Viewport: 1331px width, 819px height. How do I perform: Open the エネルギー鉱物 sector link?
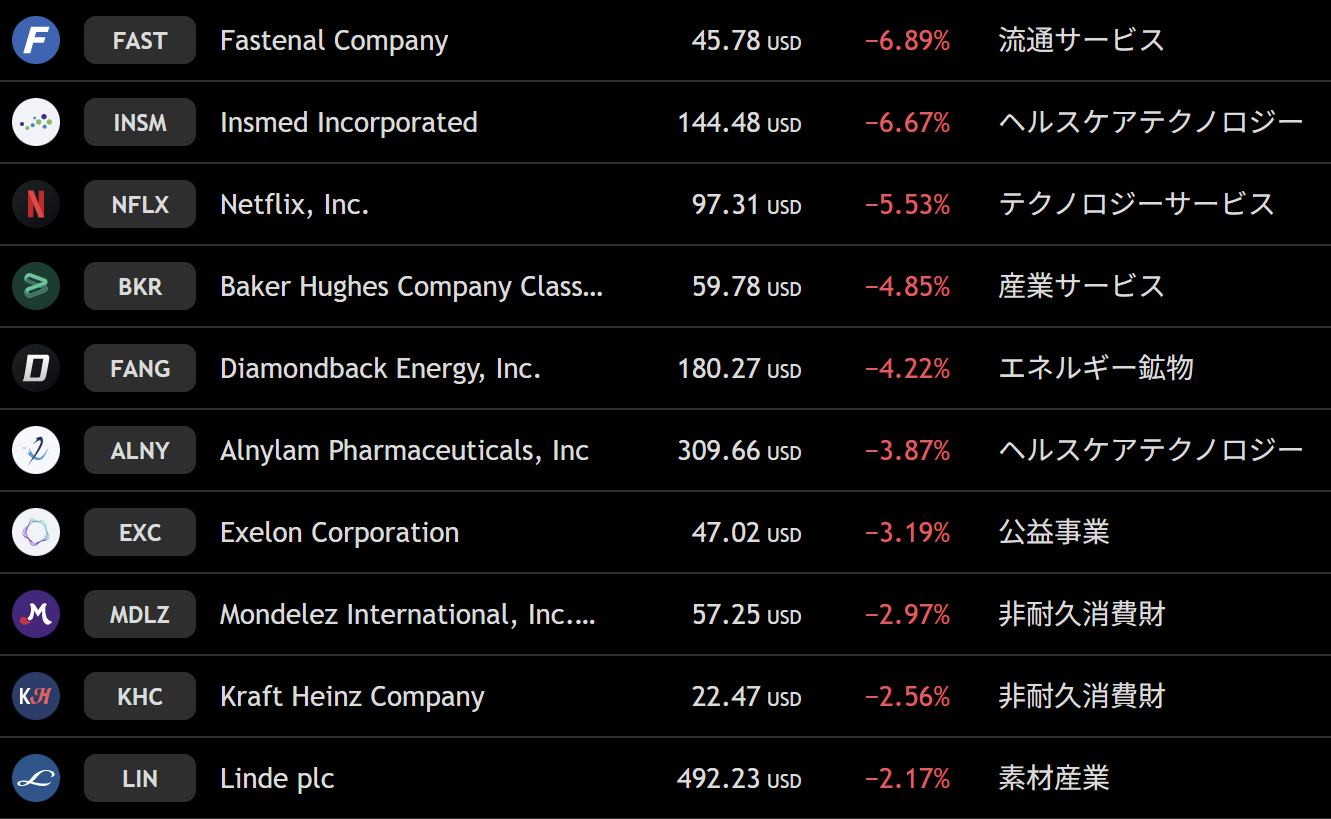[1096, 369]
